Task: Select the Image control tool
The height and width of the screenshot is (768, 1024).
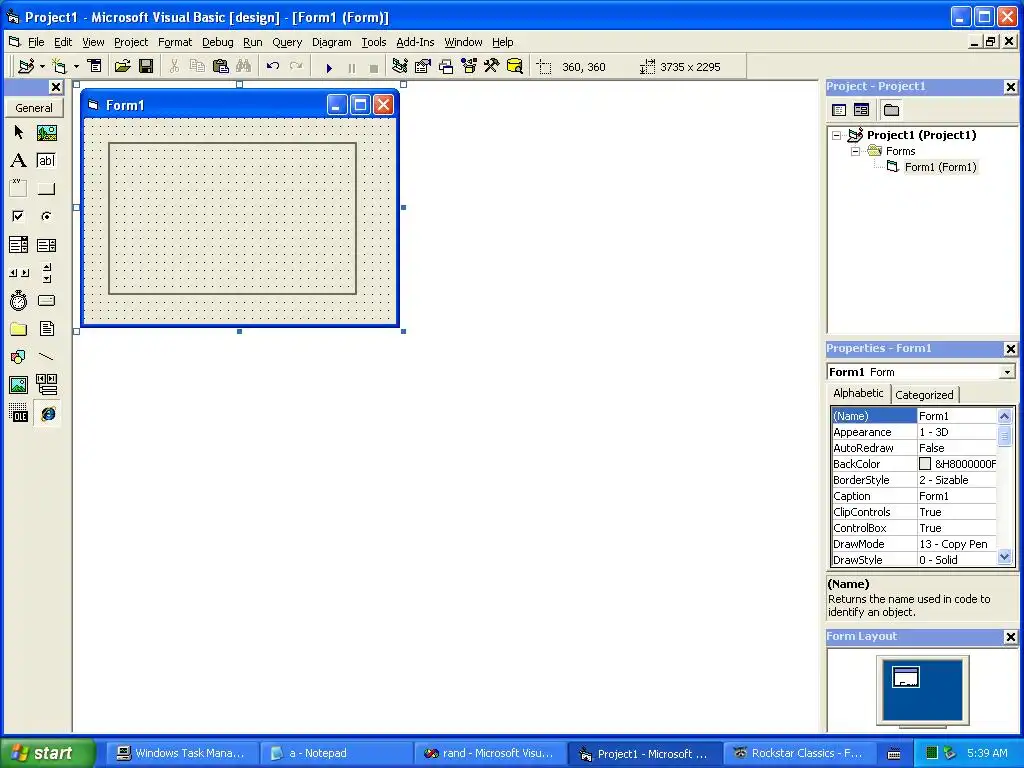Action: (x=18, y=385)
